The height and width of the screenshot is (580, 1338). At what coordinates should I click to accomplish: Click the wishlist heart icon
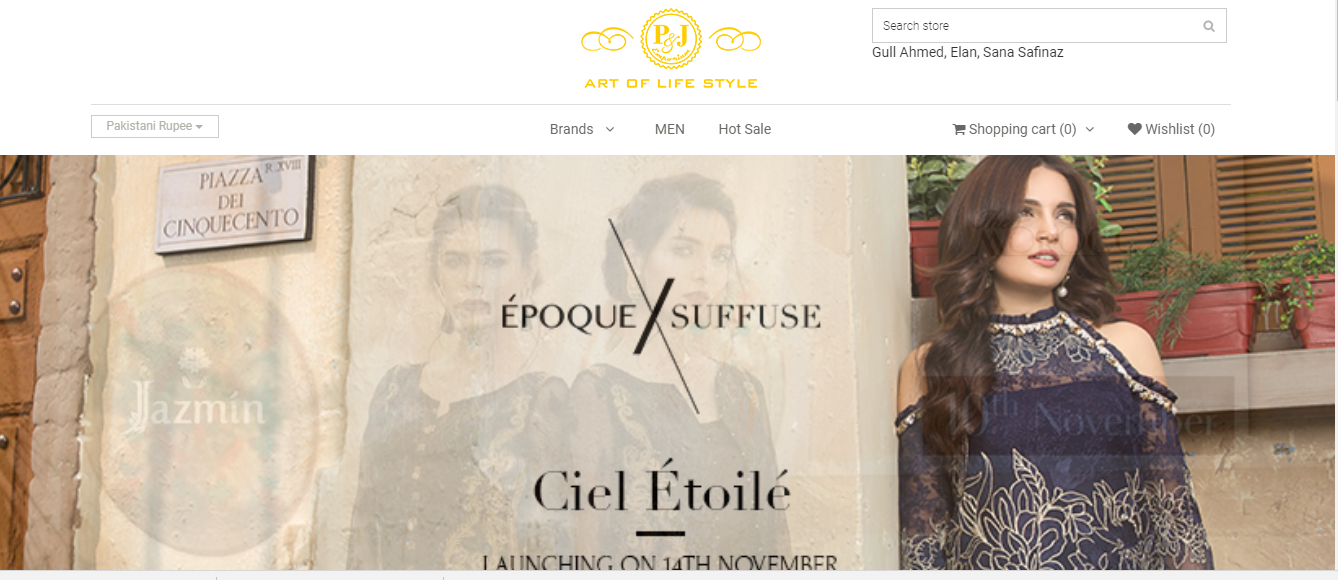[1134, 129]
